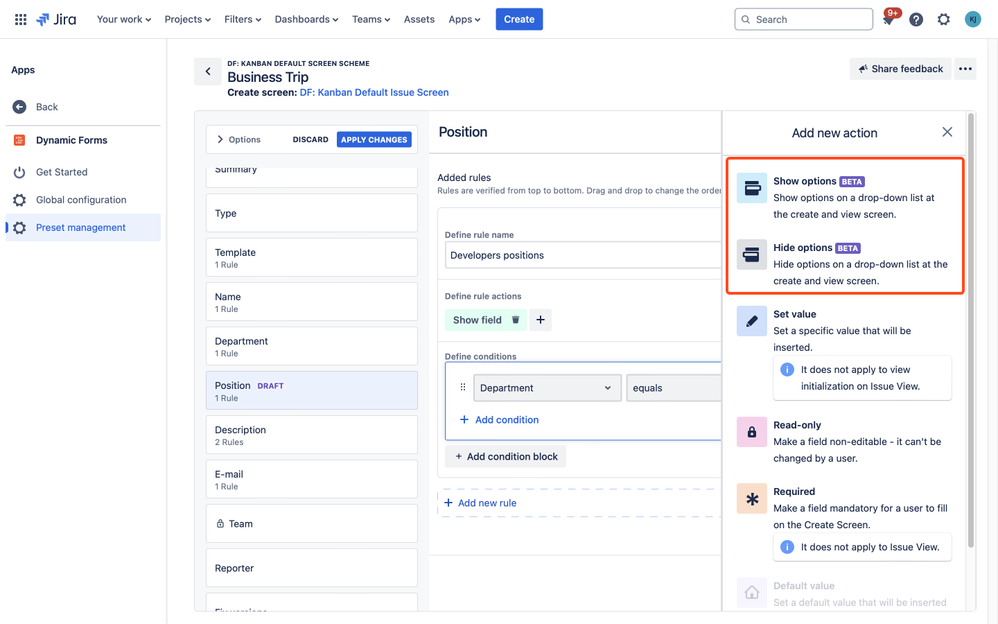Click the Jira logo

(x=56, y=19)
